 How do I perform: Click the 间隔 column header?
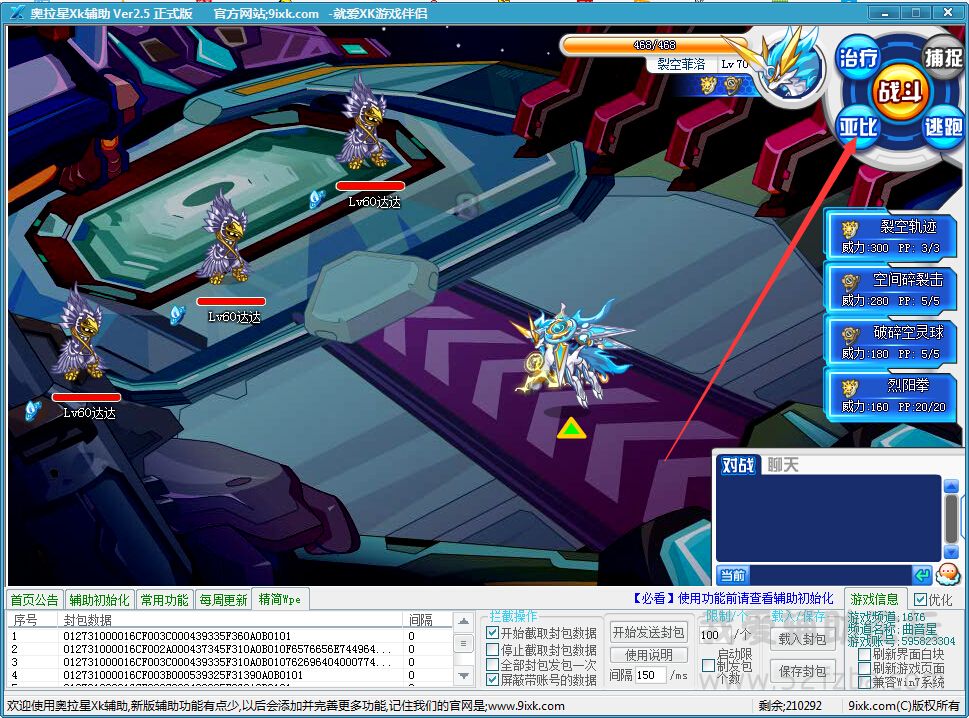tap(427, 620)
